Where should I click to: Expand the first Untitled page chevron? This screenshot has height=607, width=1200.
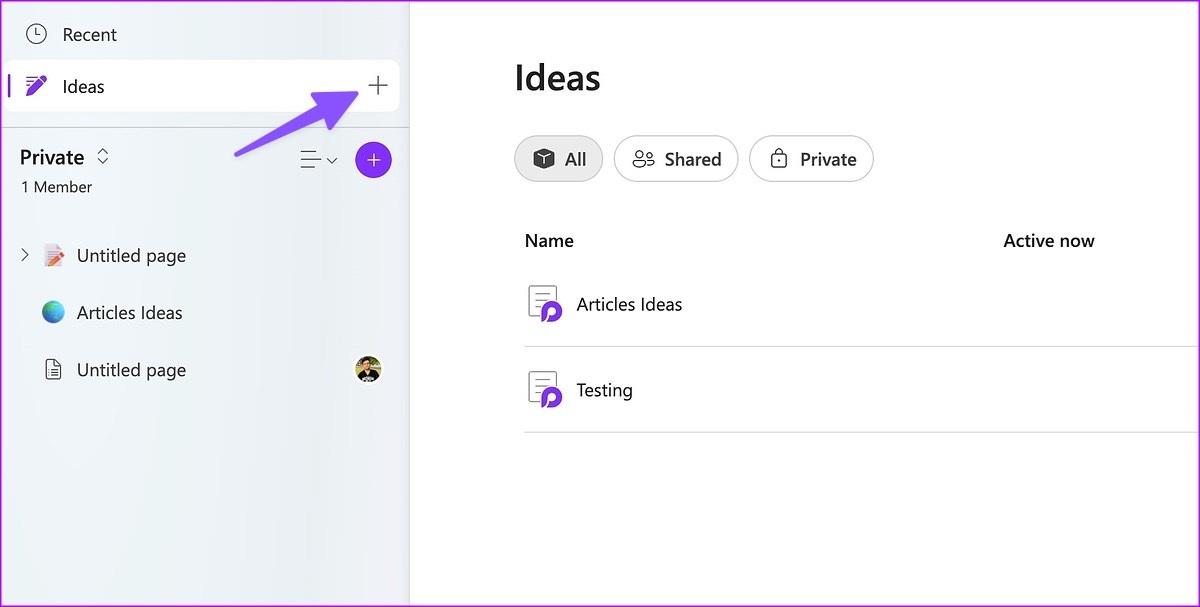[25, 256]
